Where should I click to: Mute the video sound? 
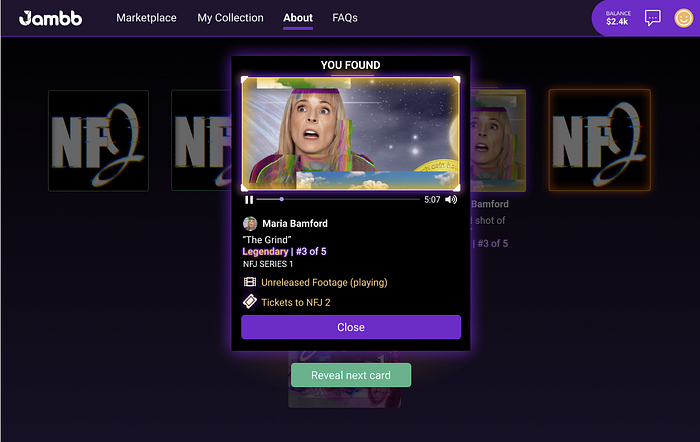pyautogui.click(x=451, y=200)
